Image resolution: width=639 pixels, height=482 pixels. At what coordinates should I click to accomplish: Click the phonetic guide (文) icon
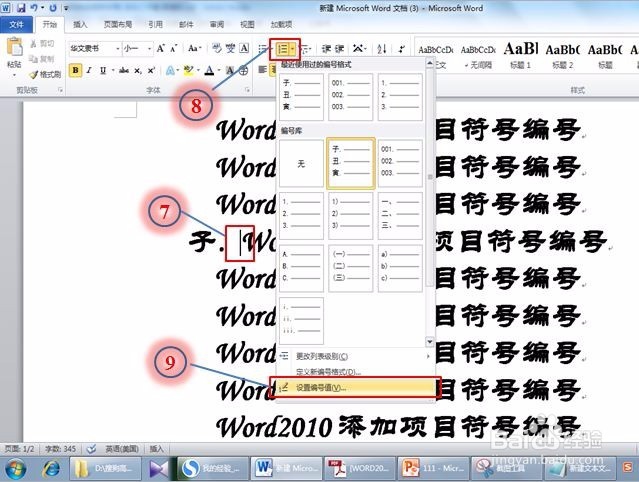(x=230, y=48)
